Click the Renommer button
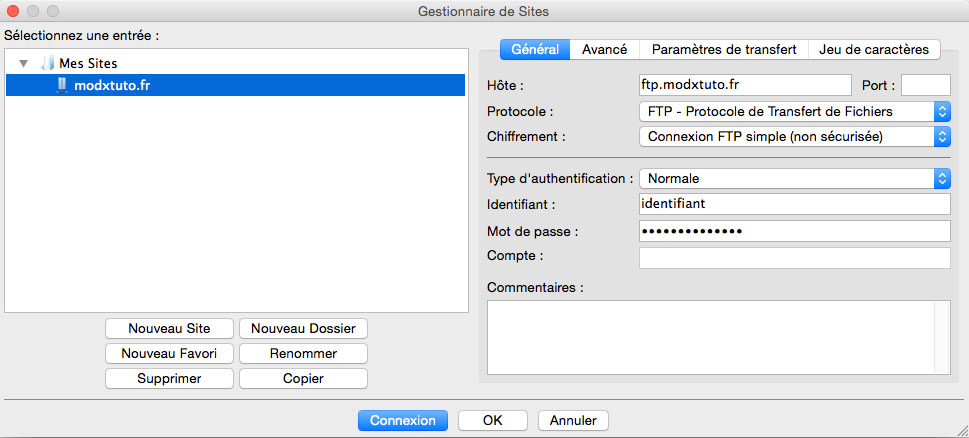969x438 pixels. tap(303, 353)
